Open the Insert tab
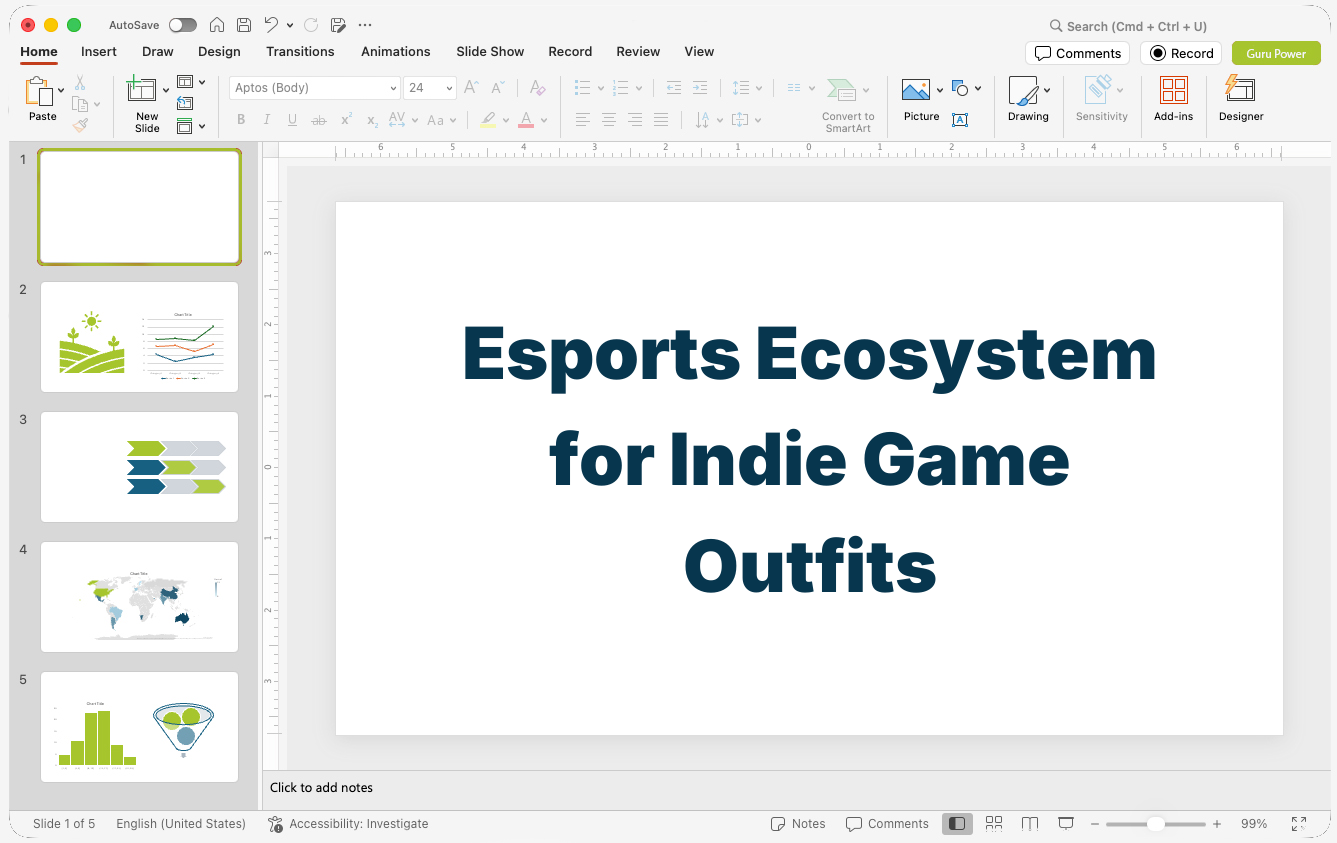 [99, 51]
